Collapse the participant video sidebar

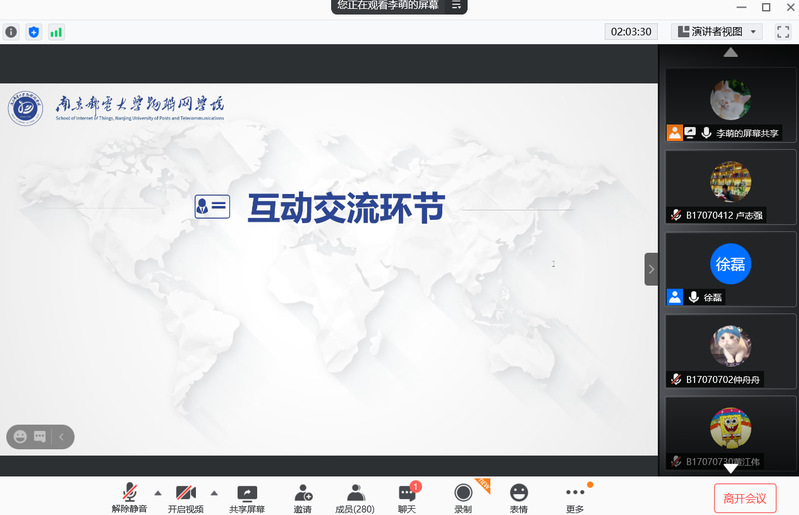(x=651, y=269)
